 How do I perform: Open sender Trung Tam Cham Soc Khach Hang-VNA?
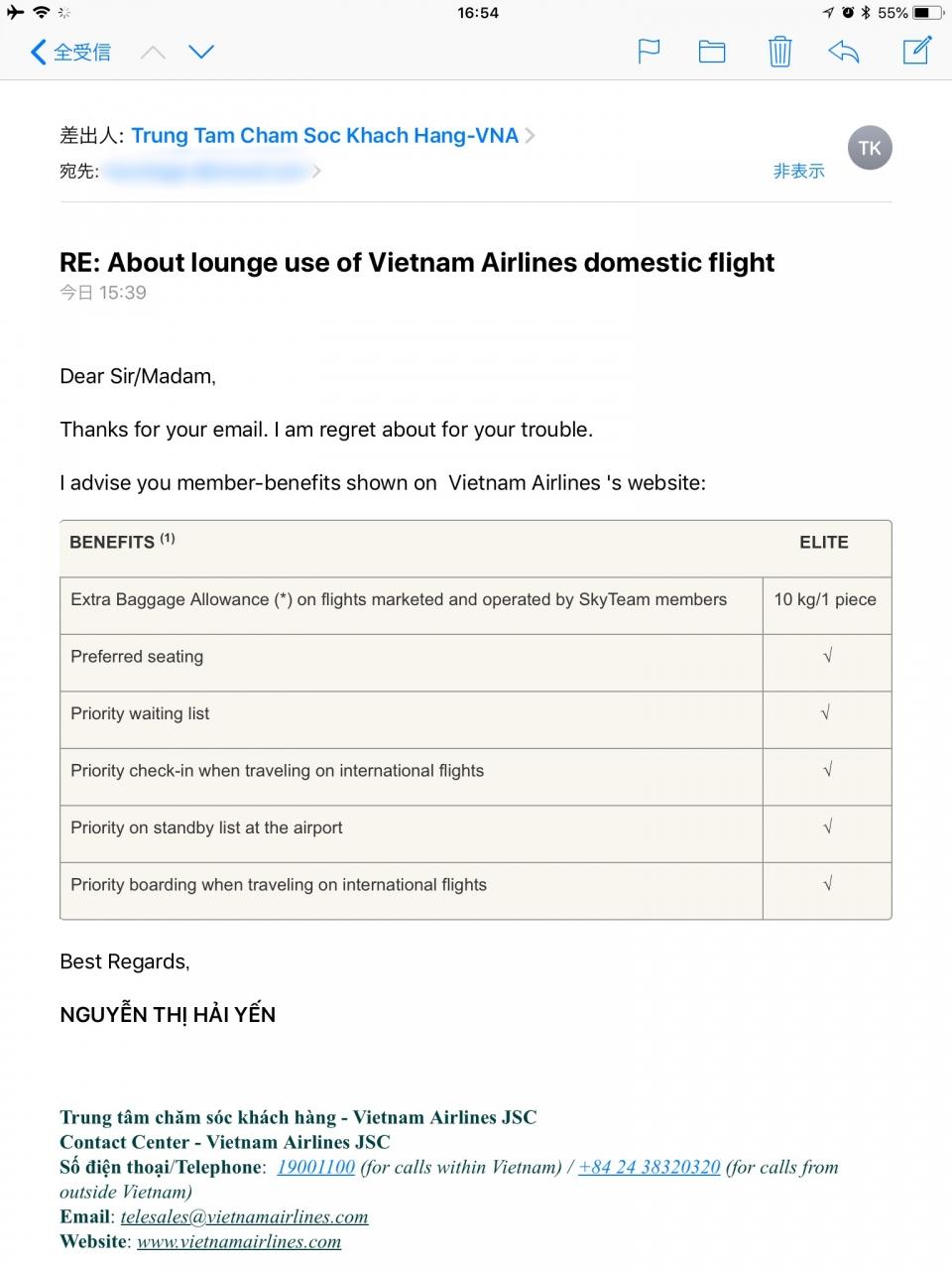coord(324,136)
